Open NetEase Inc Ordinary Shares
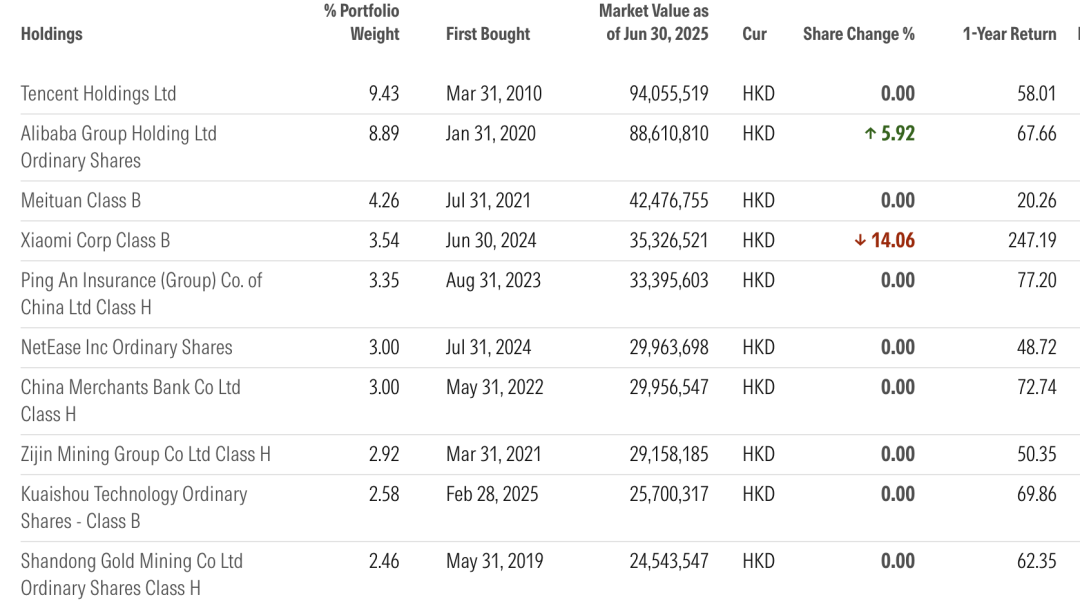 (126, 348)
